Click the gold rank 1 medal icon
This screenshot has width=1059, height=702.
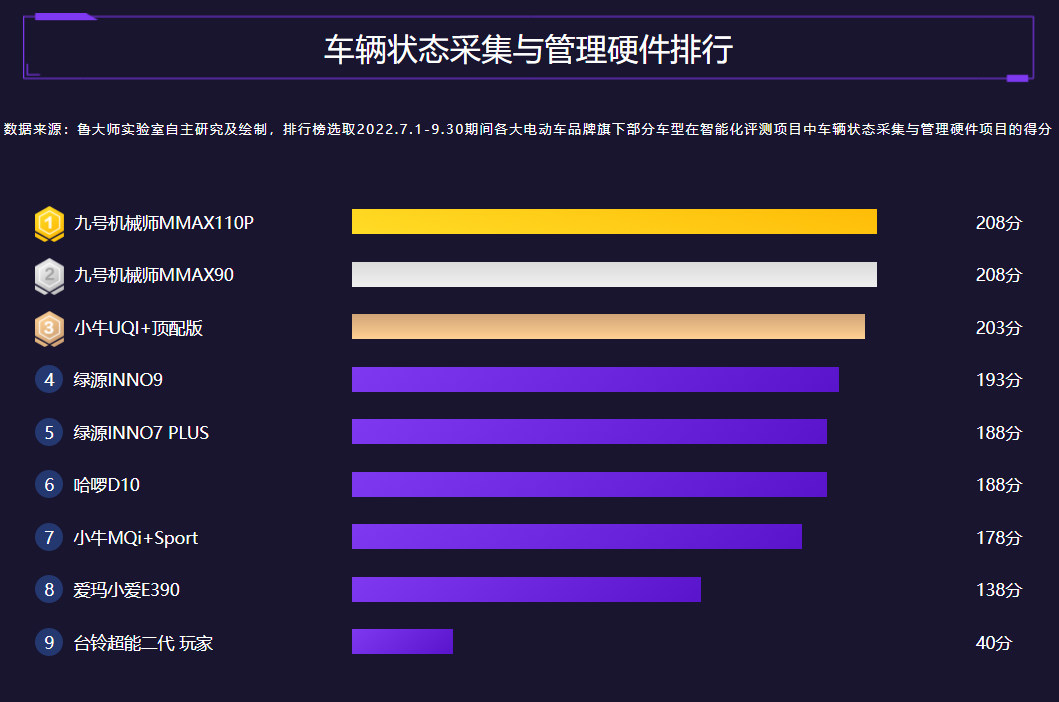coord(49,224)
